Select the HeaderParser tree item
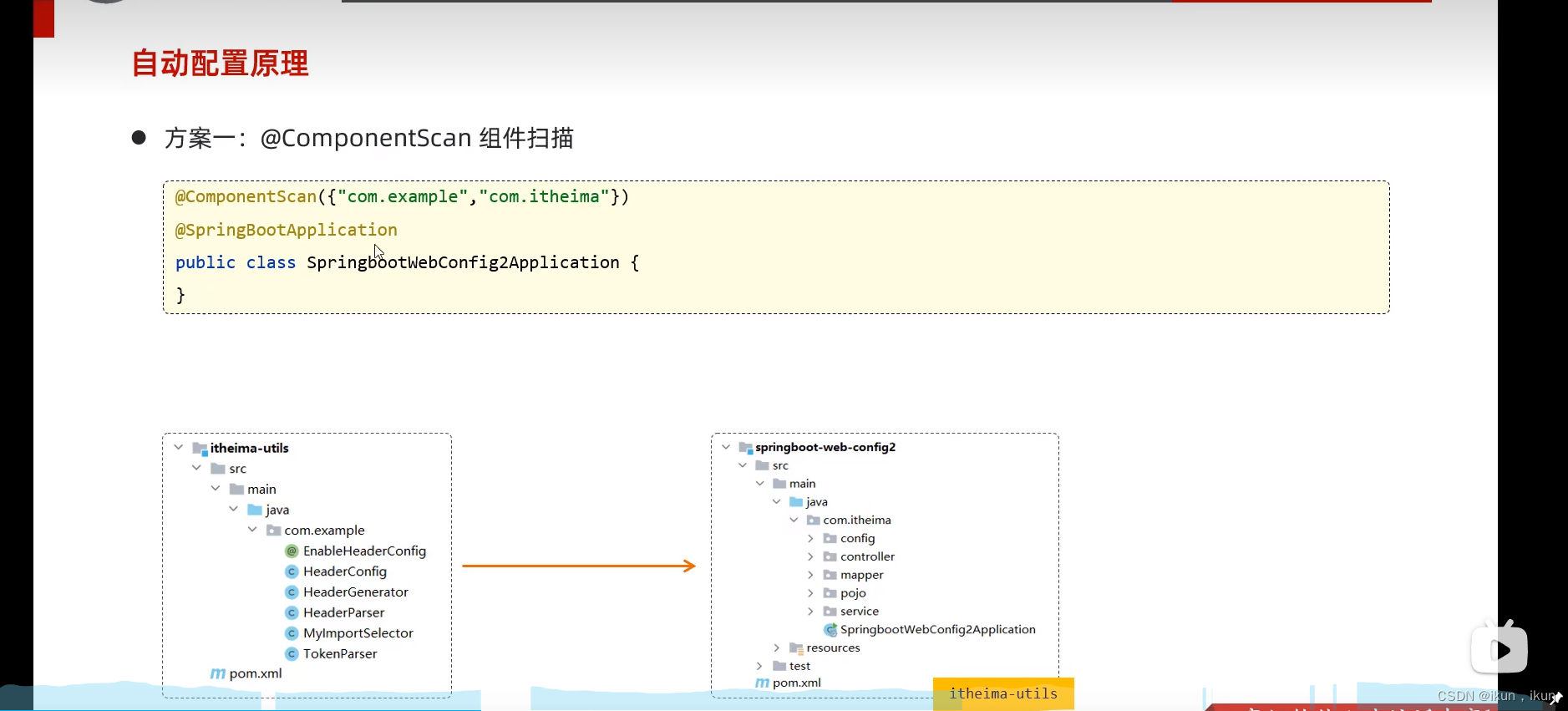 point(335,612)
